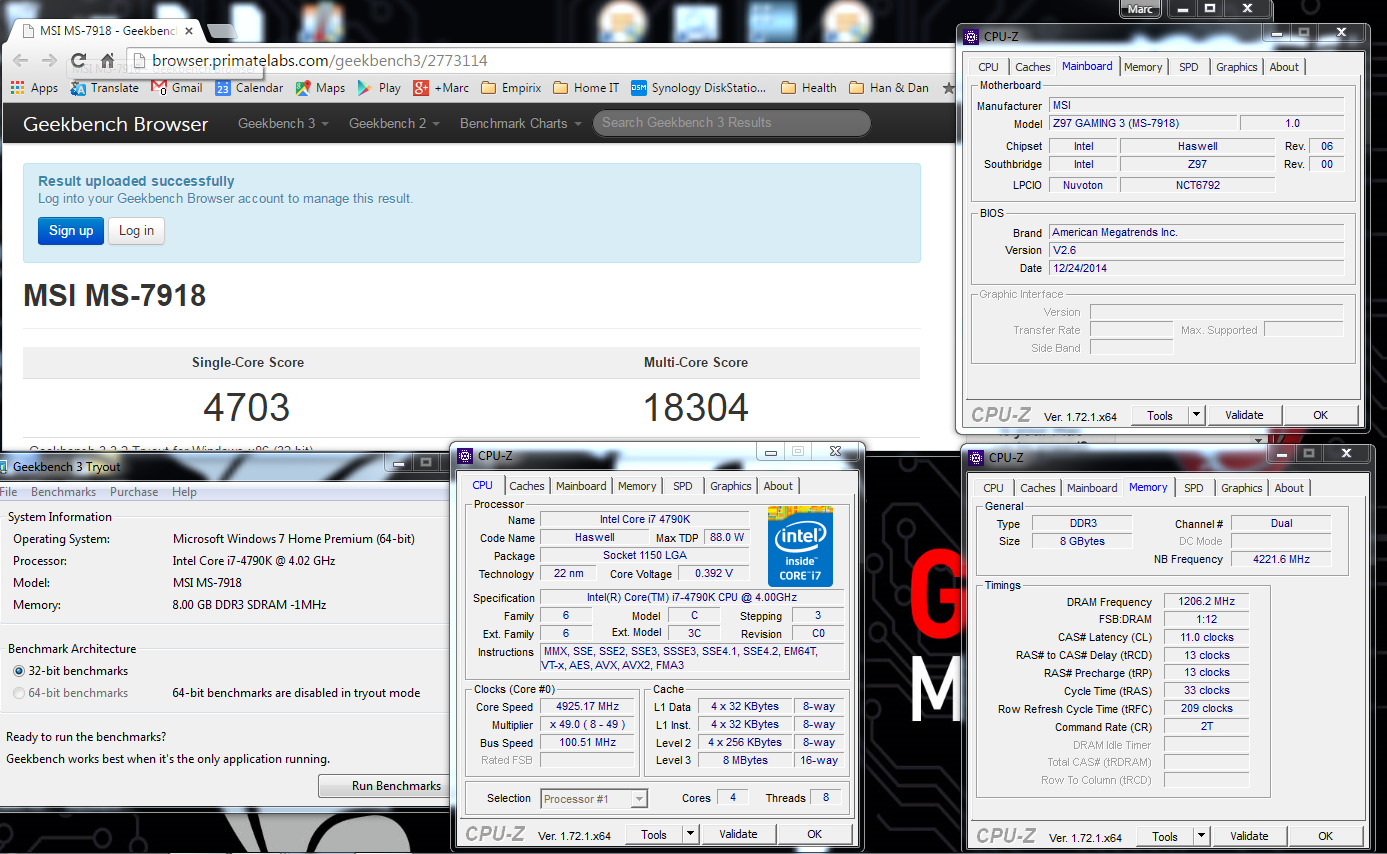Switch to About tab in the Memory window
The height and width of the screenshot is (854, 1387).
point(1289,488)
